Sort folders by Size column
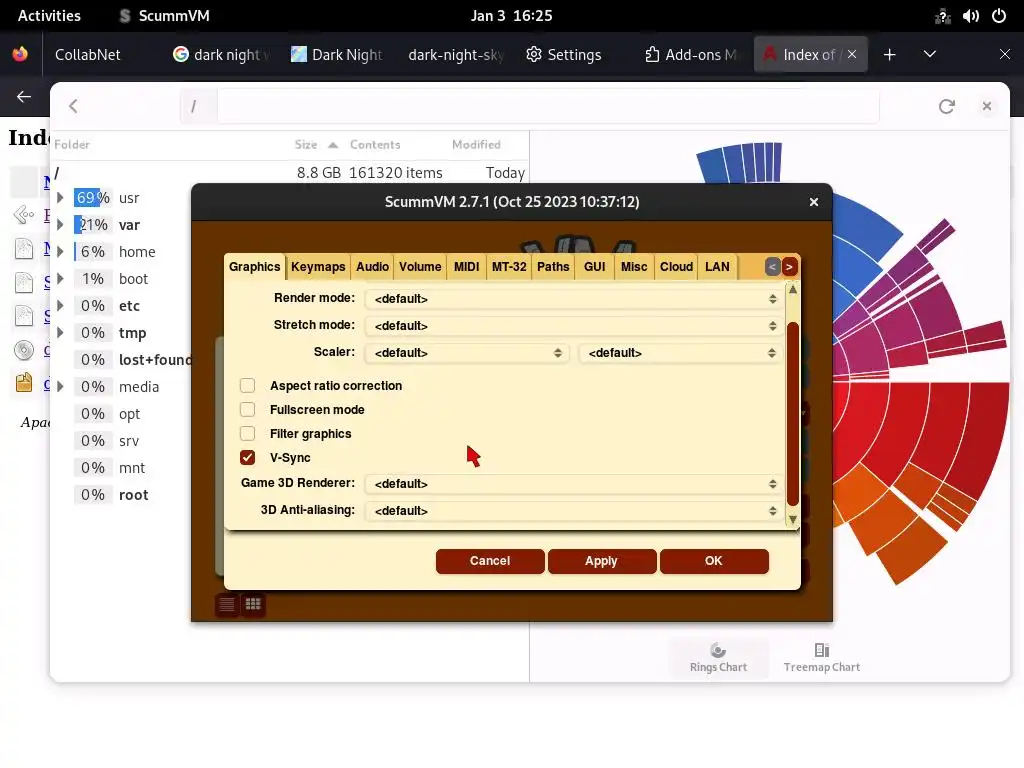Viewport: 1024px width, 768px height. coord(315,144)
